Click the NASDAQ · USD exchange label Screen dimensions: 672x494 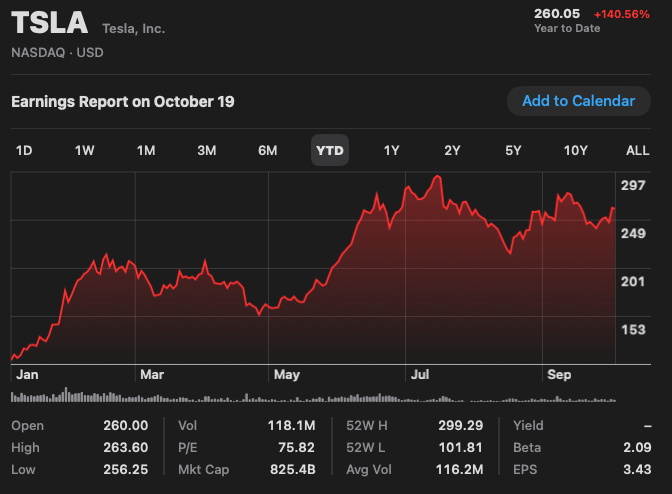57,53
